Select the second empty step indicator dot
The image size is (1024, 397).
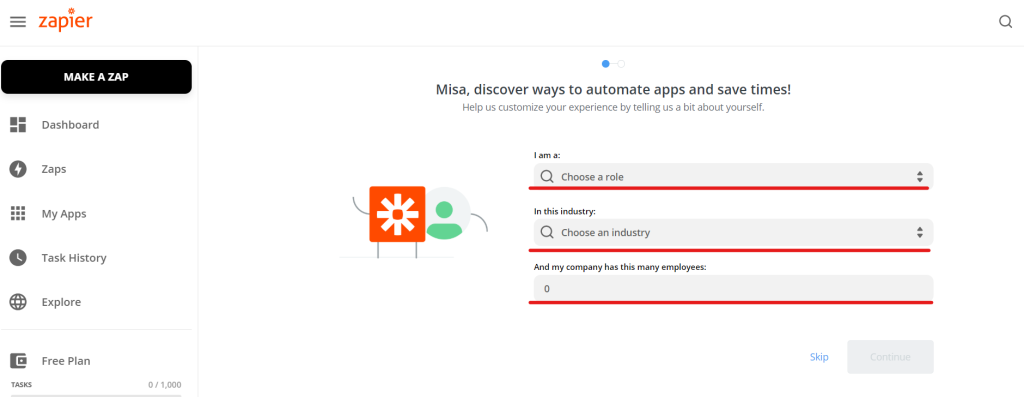621,64
